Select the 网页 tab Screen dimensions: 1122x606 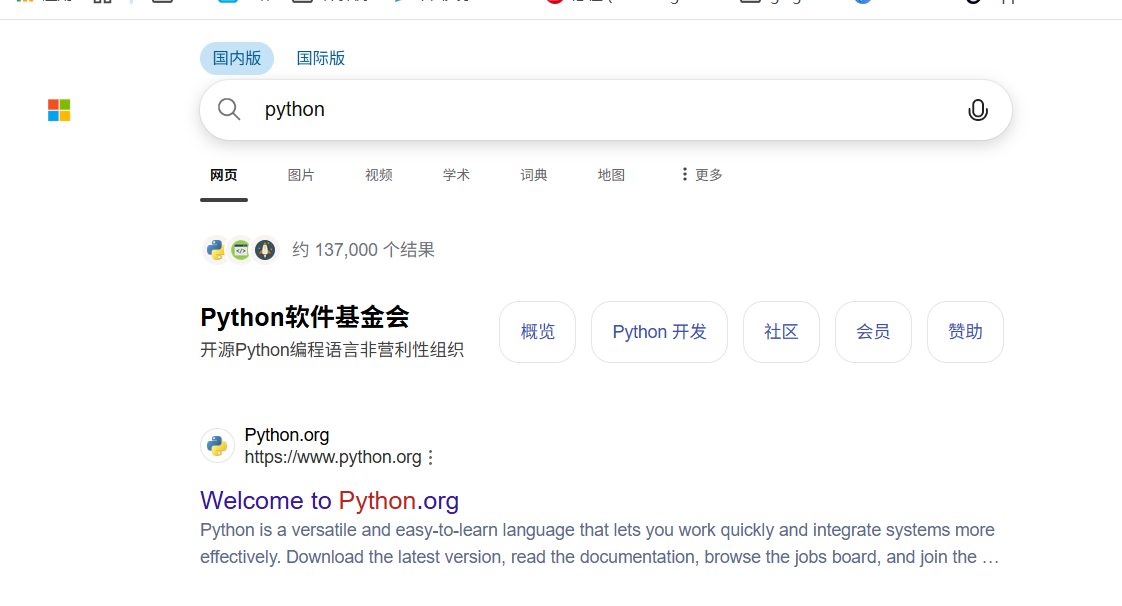tap(223, 175)
